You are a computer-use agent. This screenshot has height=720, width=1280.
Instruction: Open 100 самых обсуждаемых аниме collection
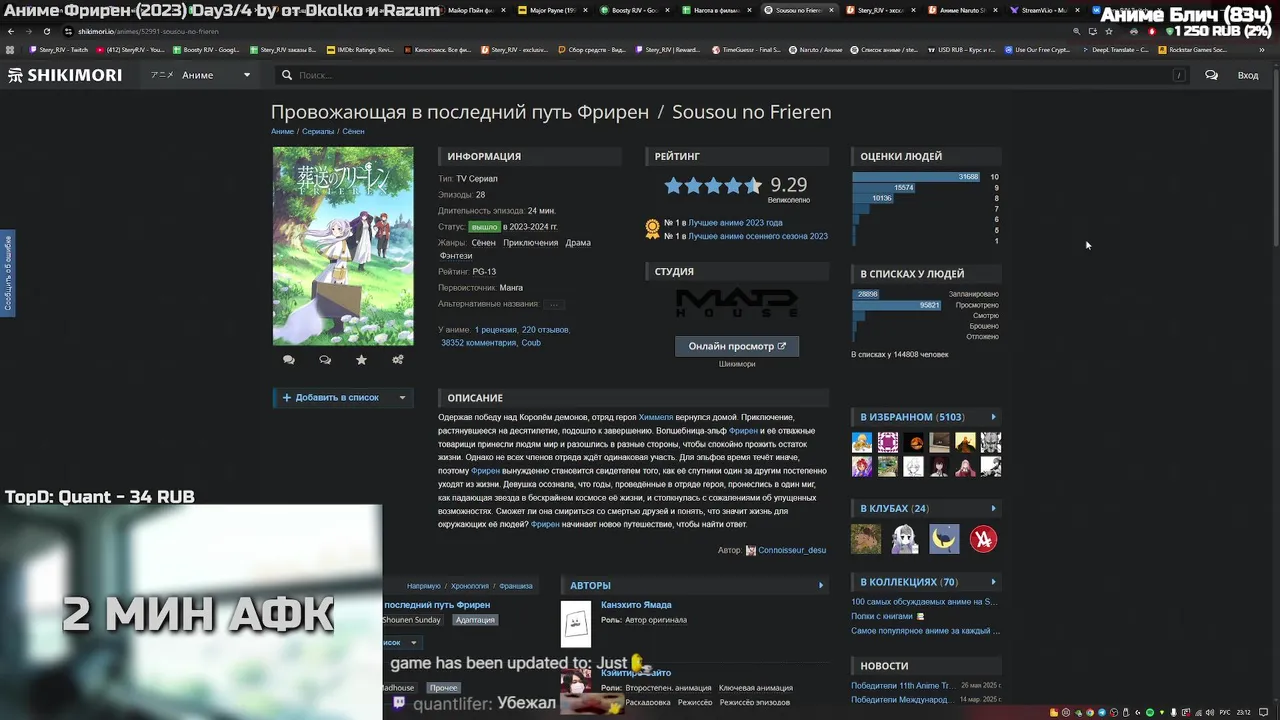click(x=924, y=602)
